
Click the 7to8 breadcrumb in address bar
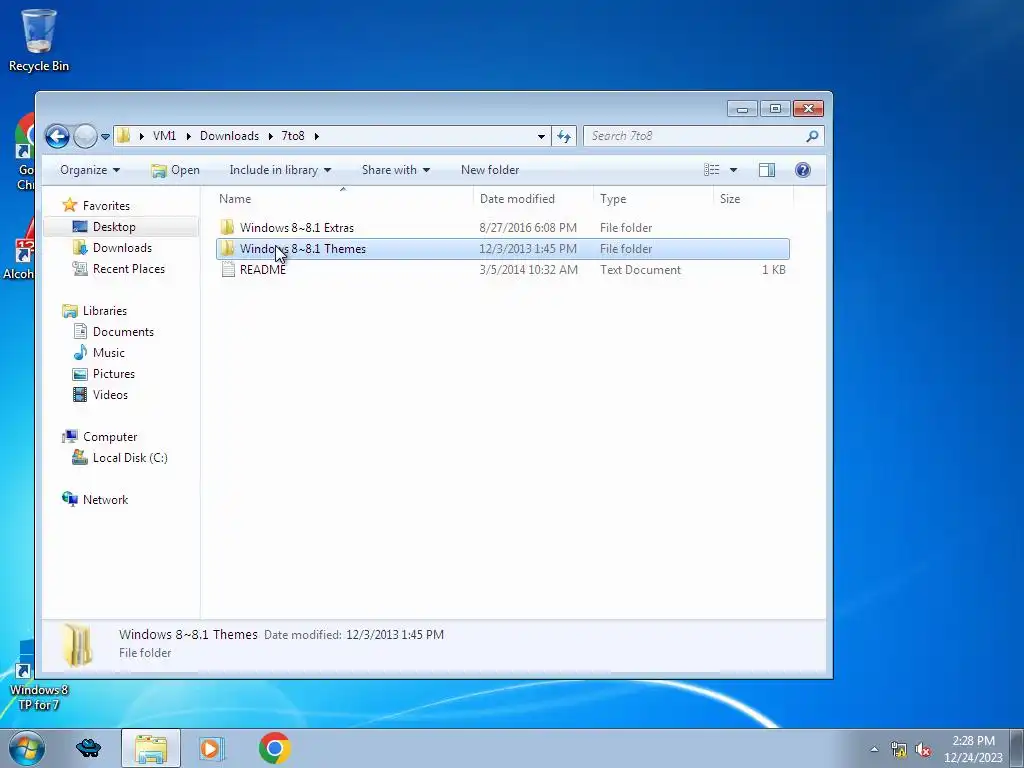293,136
